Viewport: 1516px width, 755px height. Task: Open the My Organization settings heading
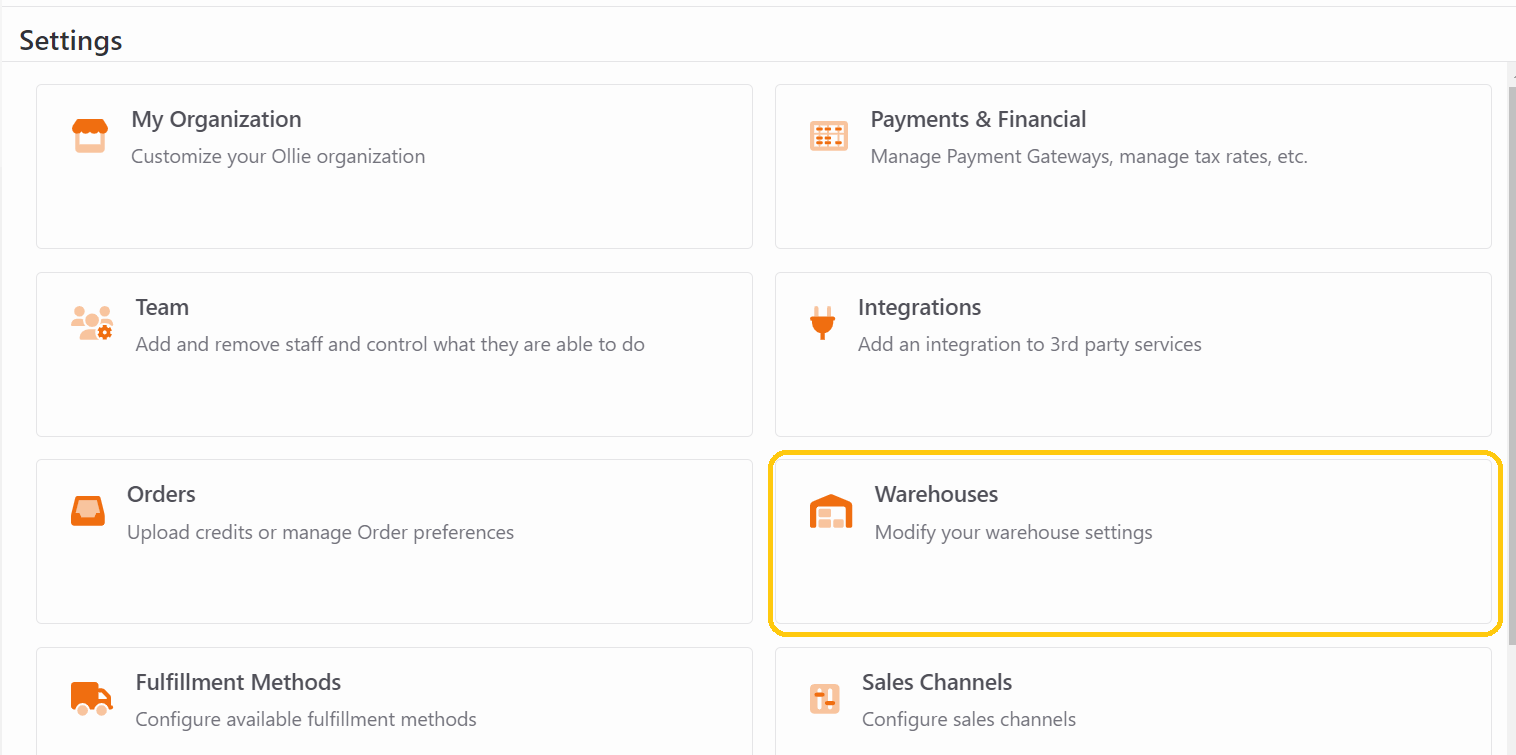216,119
